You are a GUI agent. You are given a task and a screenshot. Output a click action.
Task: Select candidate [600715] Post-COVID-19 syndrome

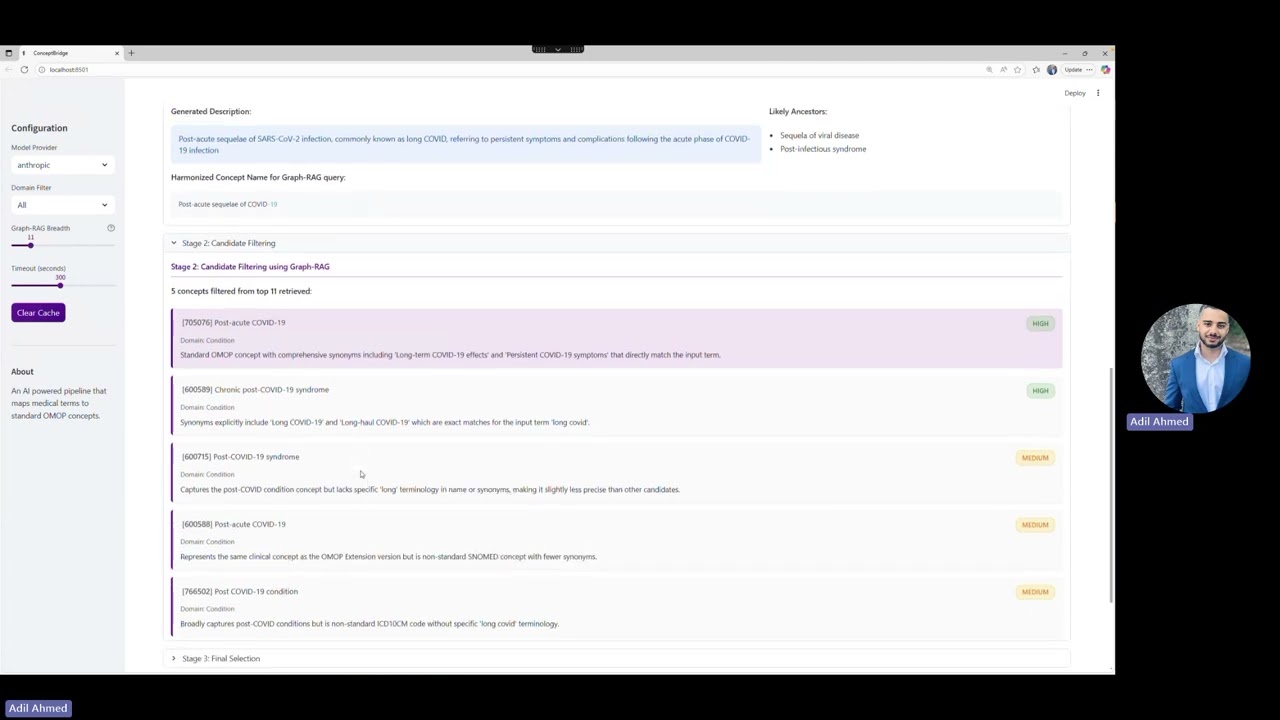[616, 472]
